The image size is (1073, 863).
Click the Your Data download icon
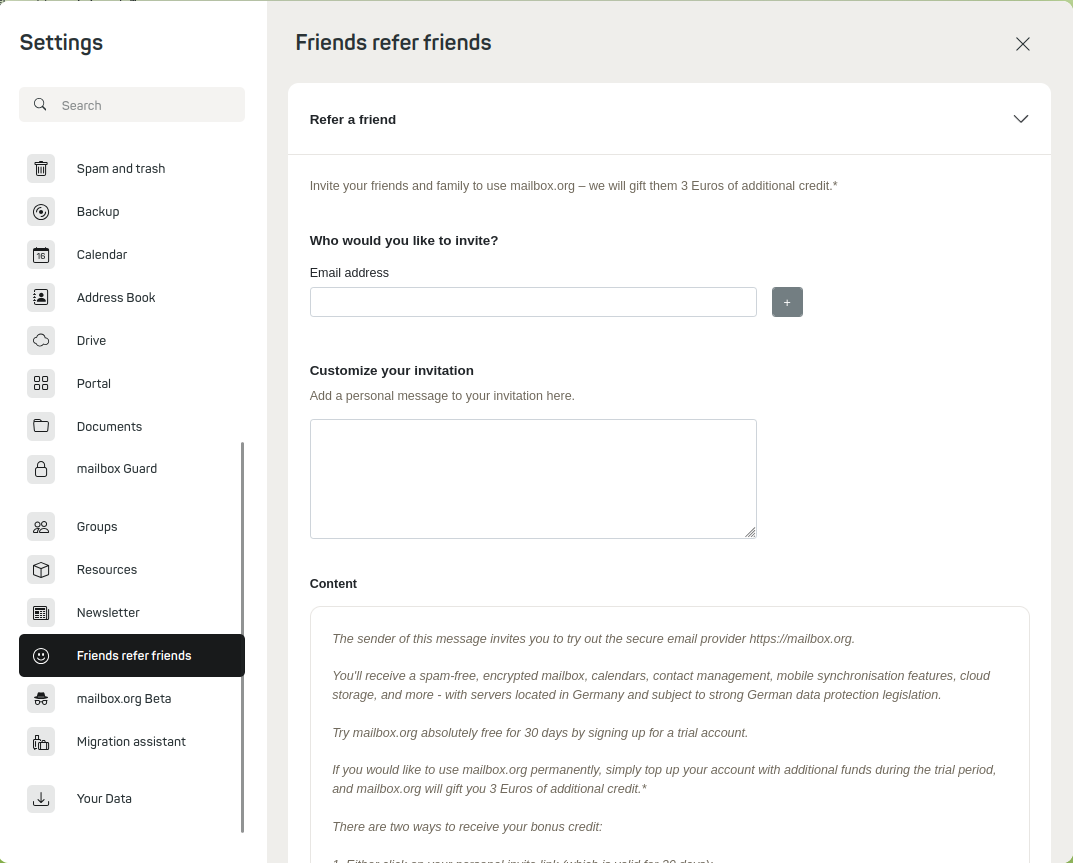pos(41,799)
